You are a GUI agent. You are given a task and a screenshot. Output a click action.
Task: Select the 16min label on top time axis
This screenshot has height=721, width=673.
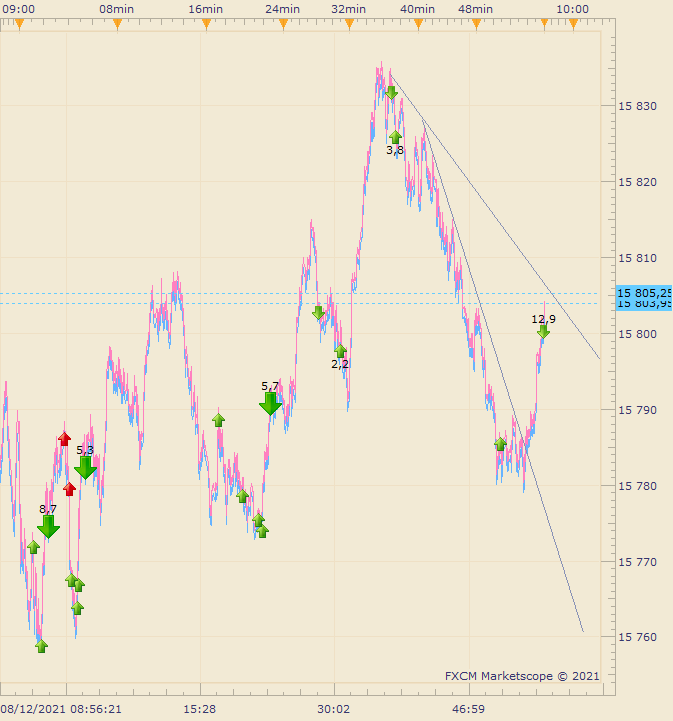[x=205, y=9]
